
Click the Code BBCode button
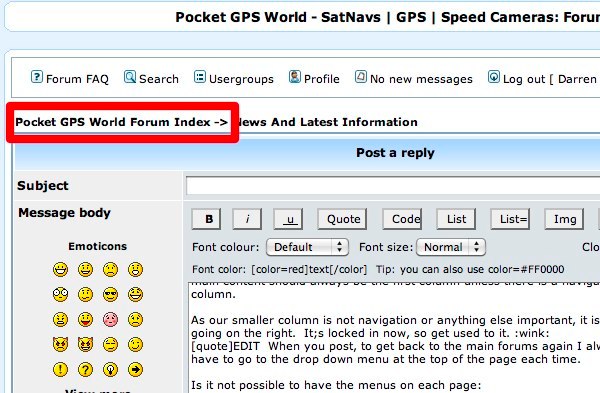(x=402, y=219)
